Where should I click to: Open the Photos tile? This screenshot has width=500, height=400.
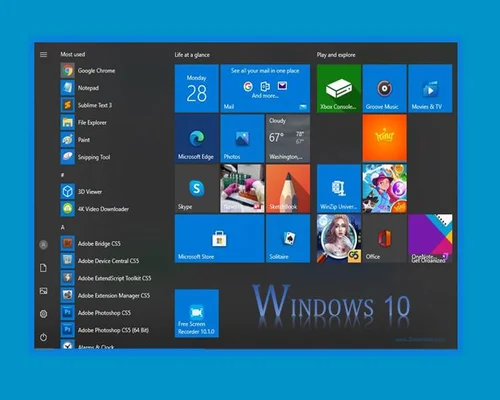[242, 138]
